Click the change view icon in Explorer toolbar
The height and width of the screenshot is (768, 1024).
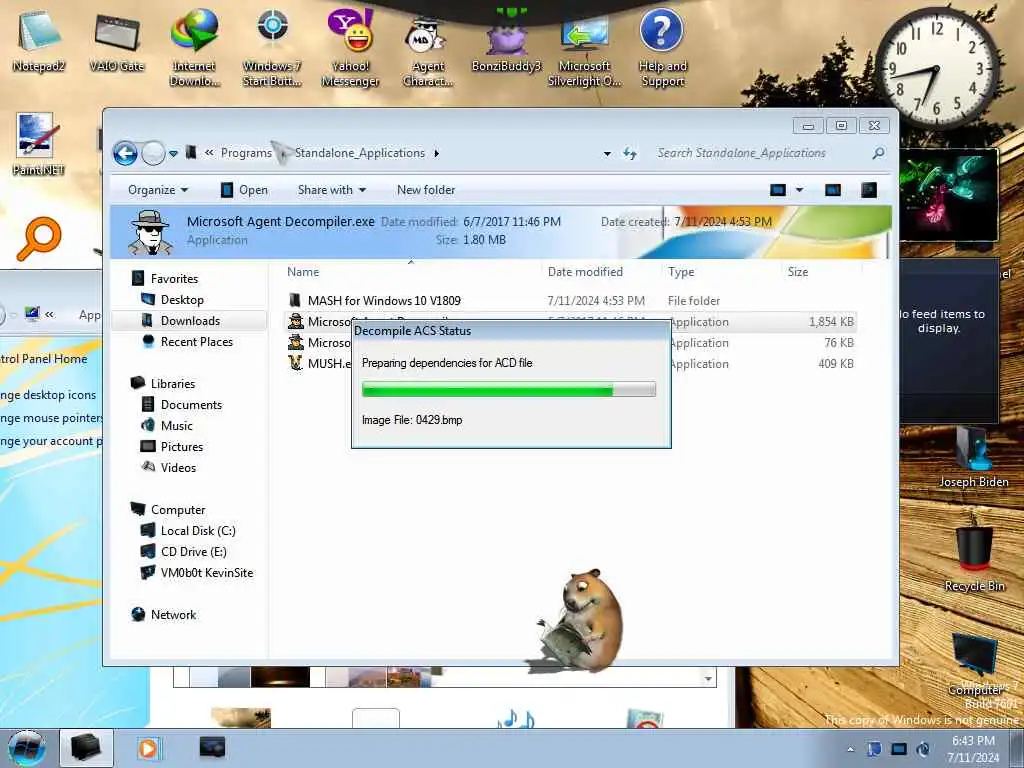pyautogui.click(x=778, y=190)
